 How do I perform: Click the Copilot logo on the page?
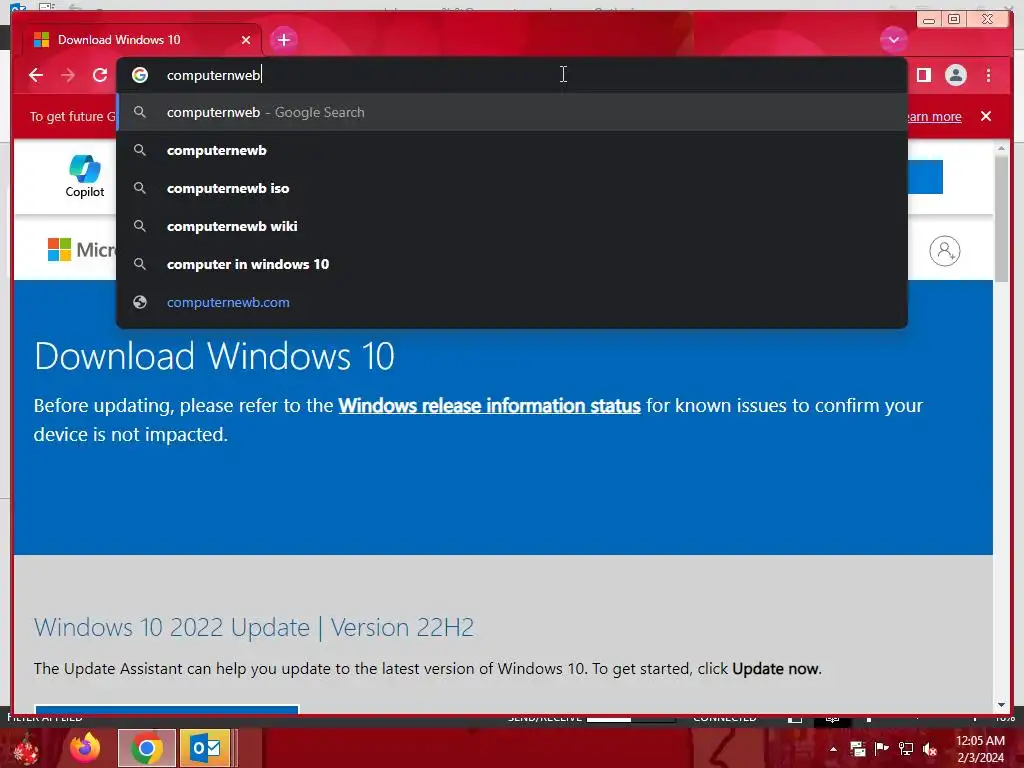[85, 176]
